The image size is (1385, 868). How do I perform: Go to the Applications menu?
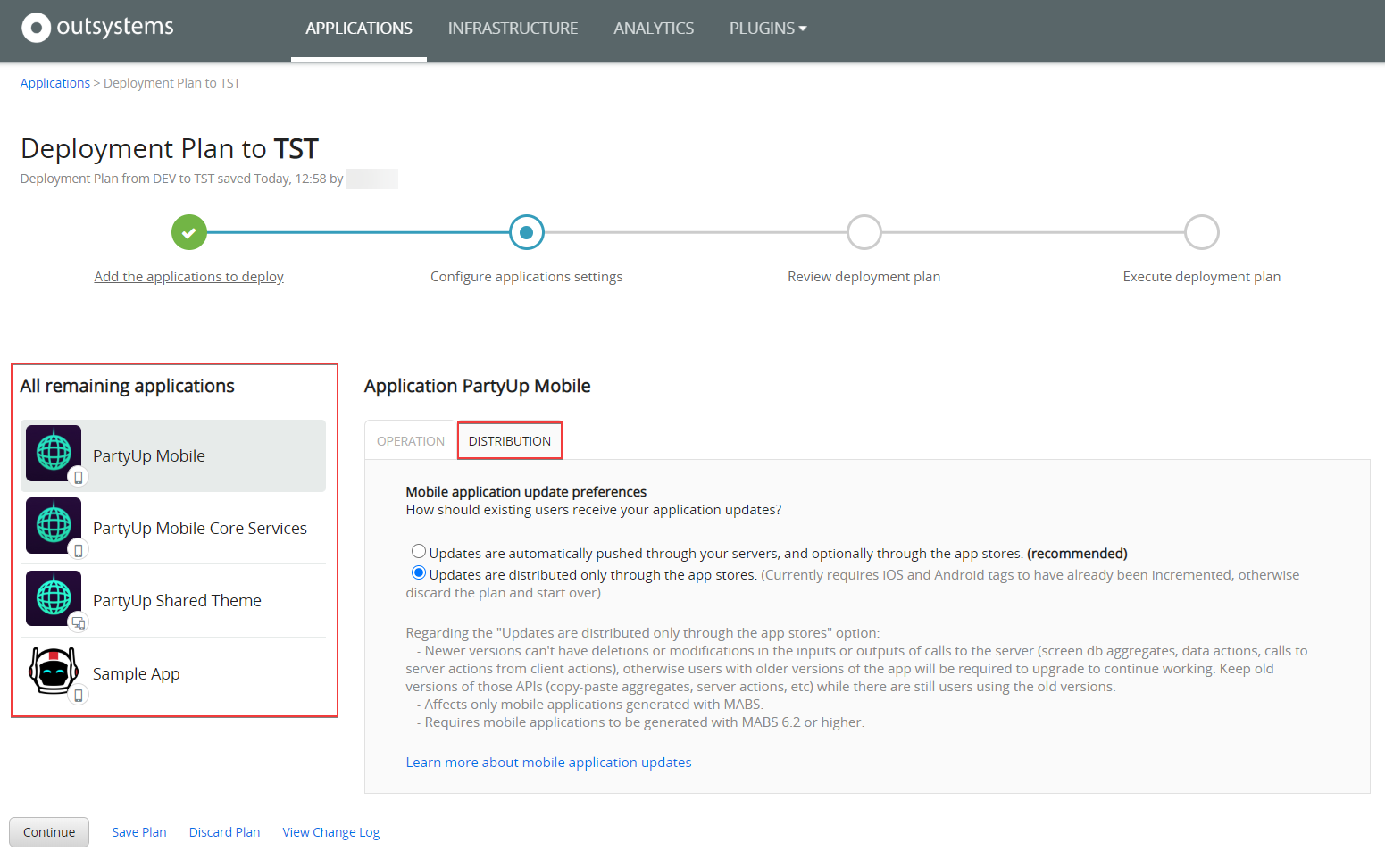click(359, 29)
